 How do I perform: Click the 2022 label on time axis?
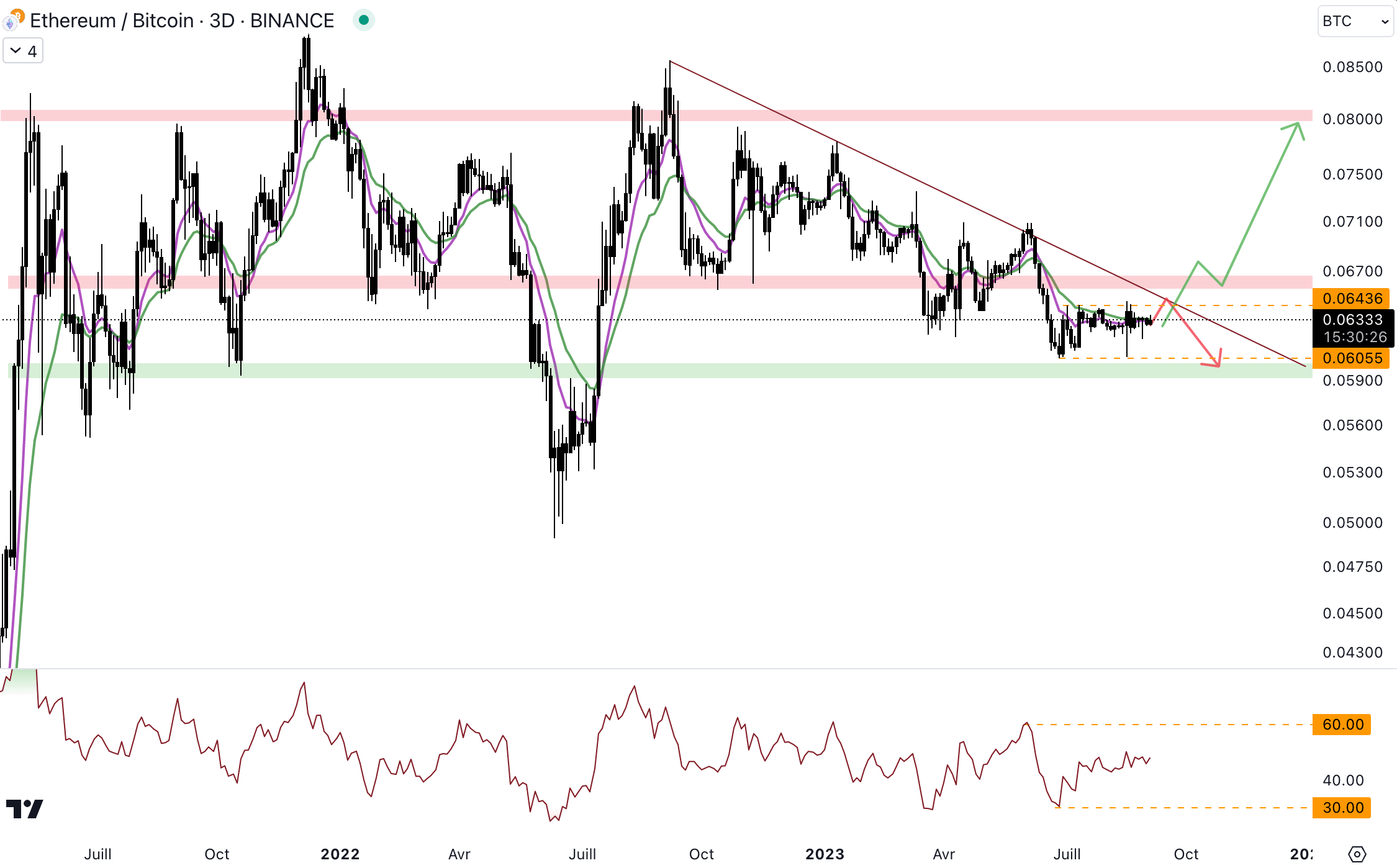[x=340, y=854]
